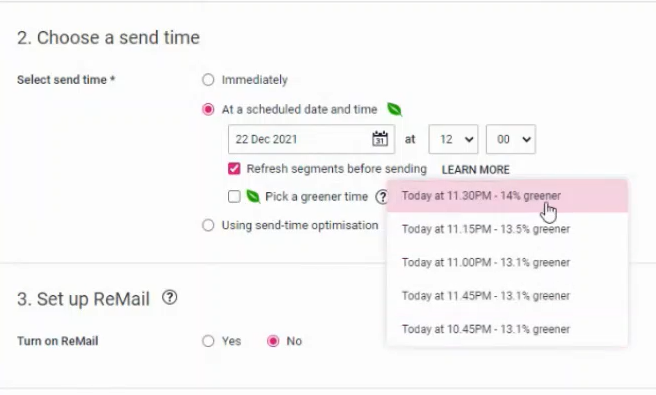656x395 pixels.
Task: Choose At a scheduled date and time
Action: [208, 110]
